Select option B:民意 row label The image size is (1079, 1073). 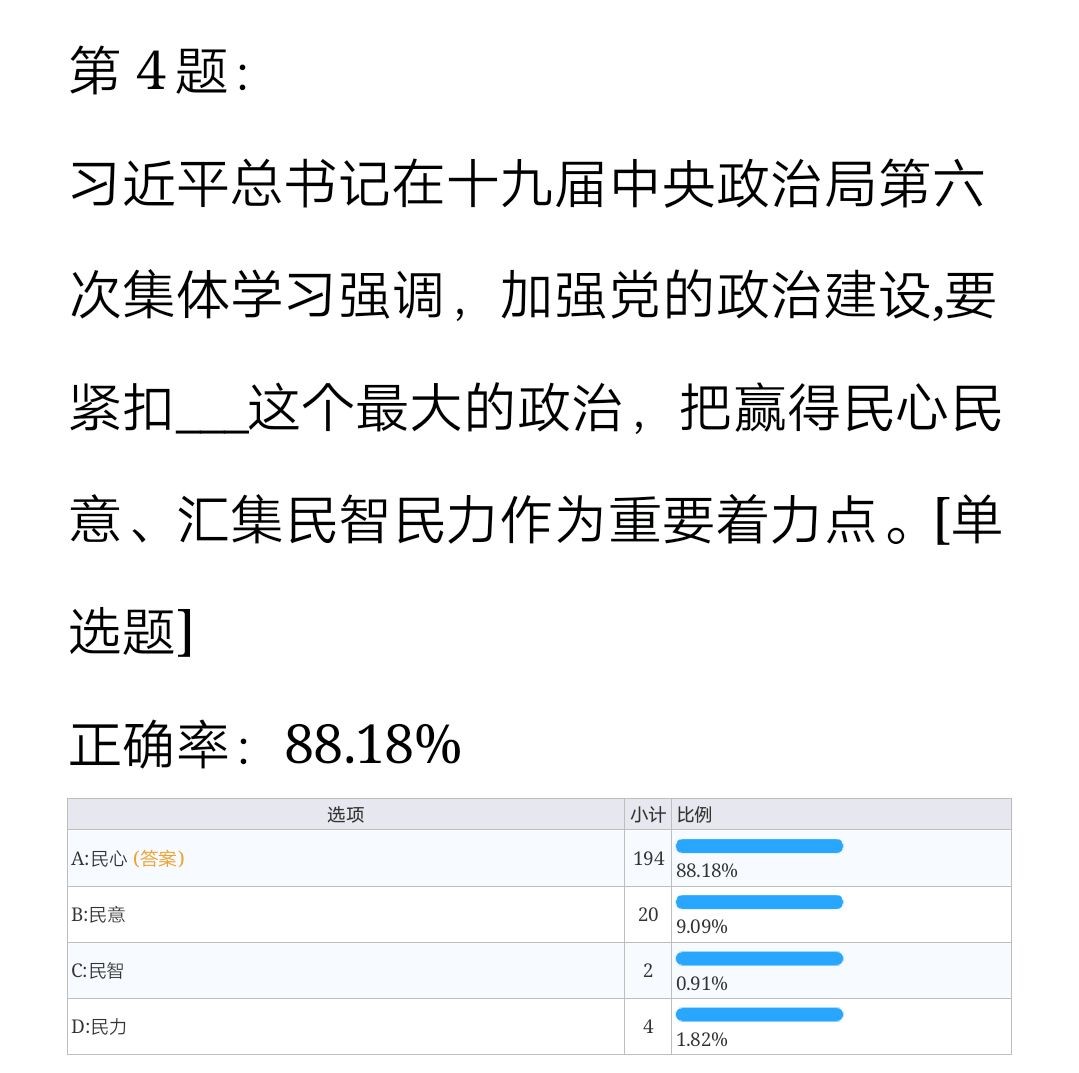tap(98, 914)
